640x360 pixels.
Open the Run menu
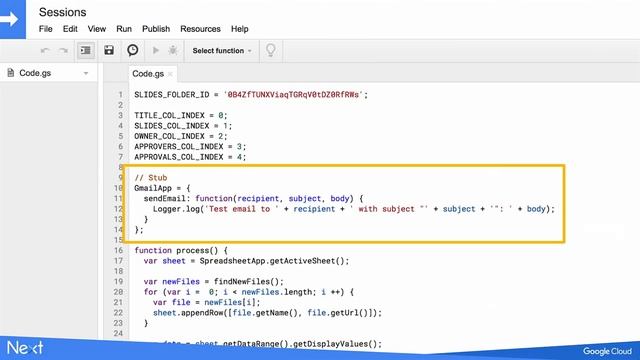point(124,29)
